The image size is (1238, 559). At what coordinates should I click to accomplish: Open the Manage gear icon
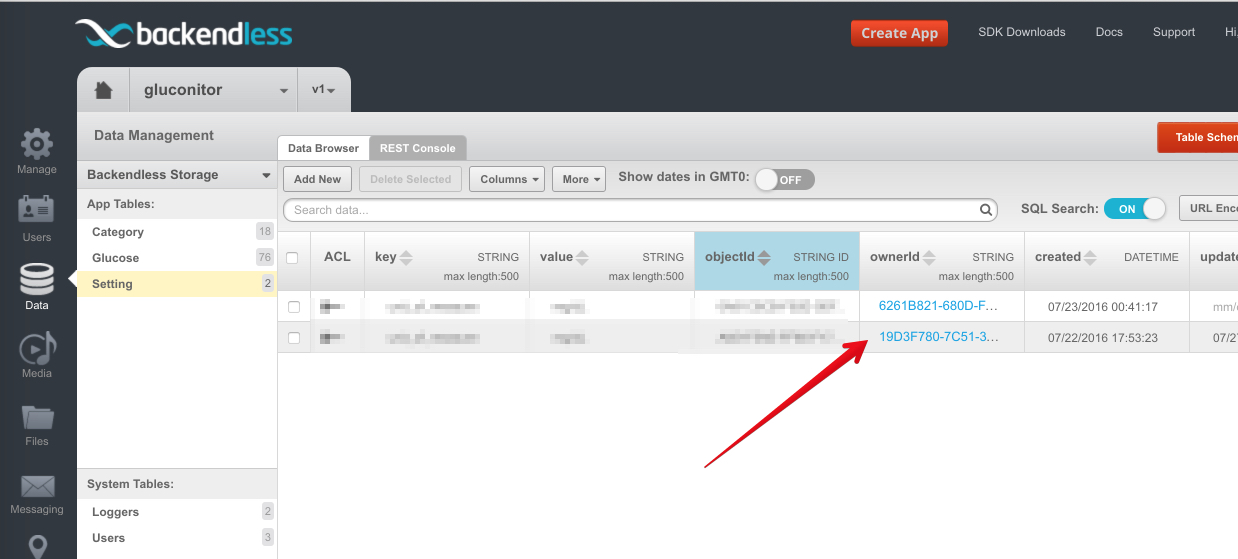click(37, 145)
